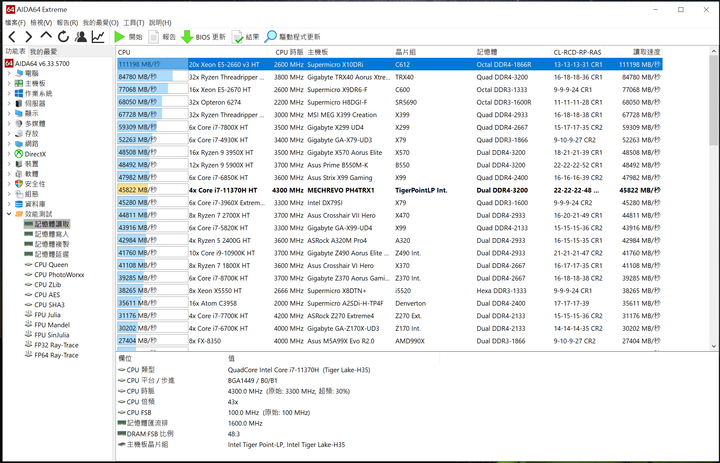Image resolution: width=720 pixels, height=463 pixels.
Task: Go up one level with the Up arrow
Action: point(46,36)
